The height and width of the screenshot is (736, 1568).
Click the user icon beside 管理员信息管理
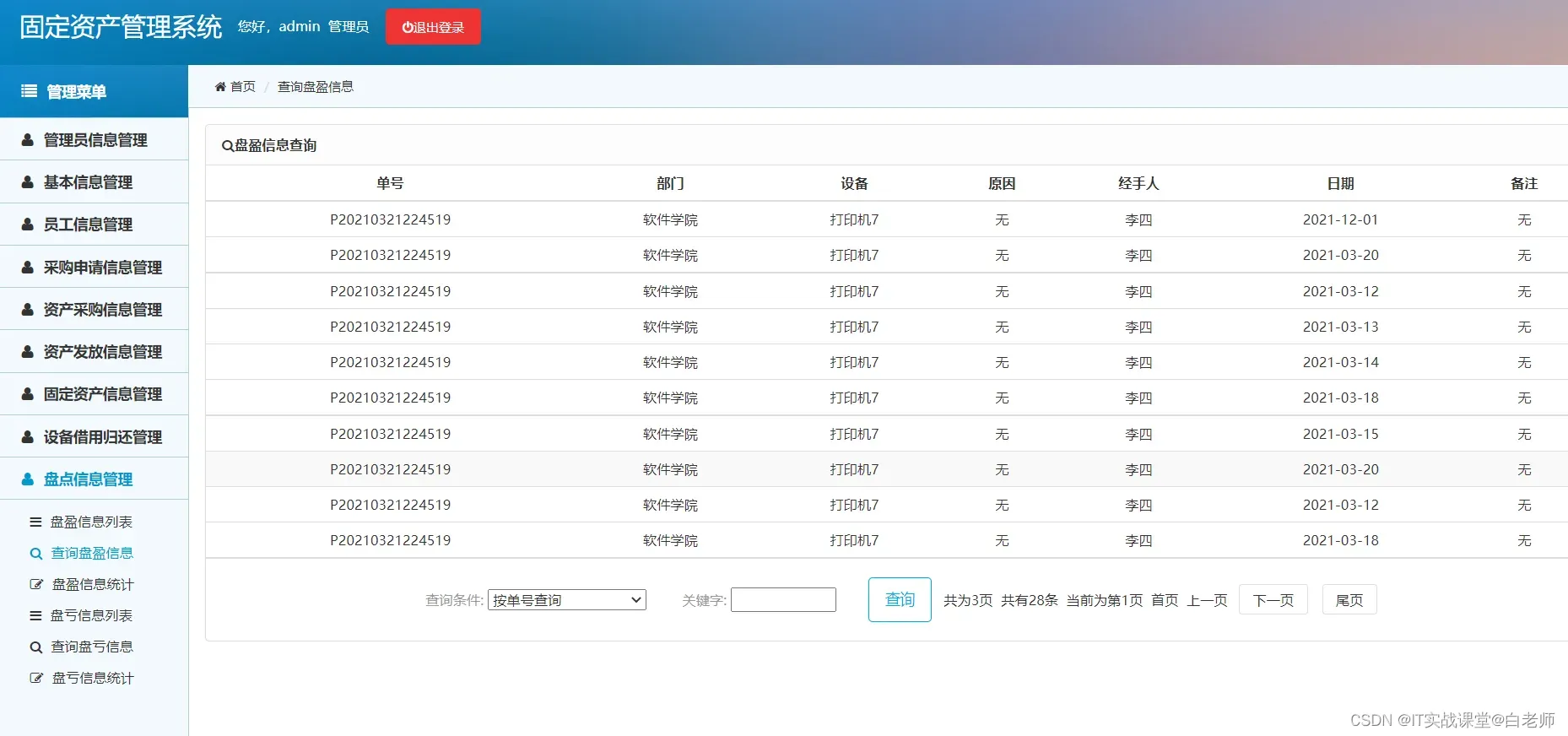coord(28,140)
